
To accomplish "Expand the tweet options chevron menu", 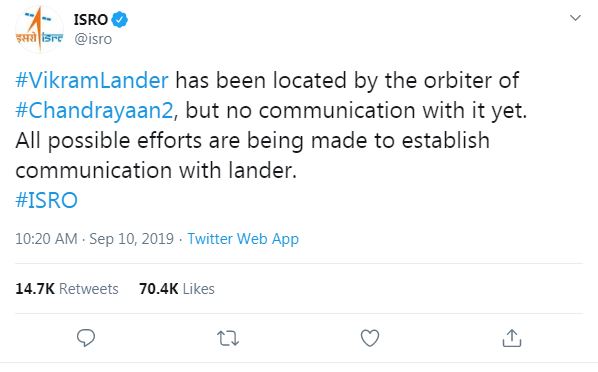I will tap(575, 18).
